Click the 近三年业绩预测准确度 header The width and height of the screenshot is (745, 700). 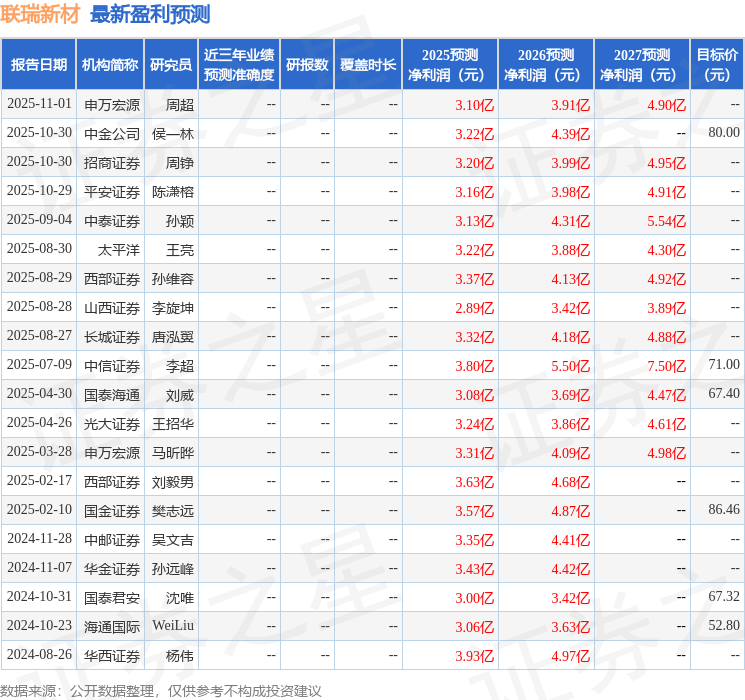(239, 65)
